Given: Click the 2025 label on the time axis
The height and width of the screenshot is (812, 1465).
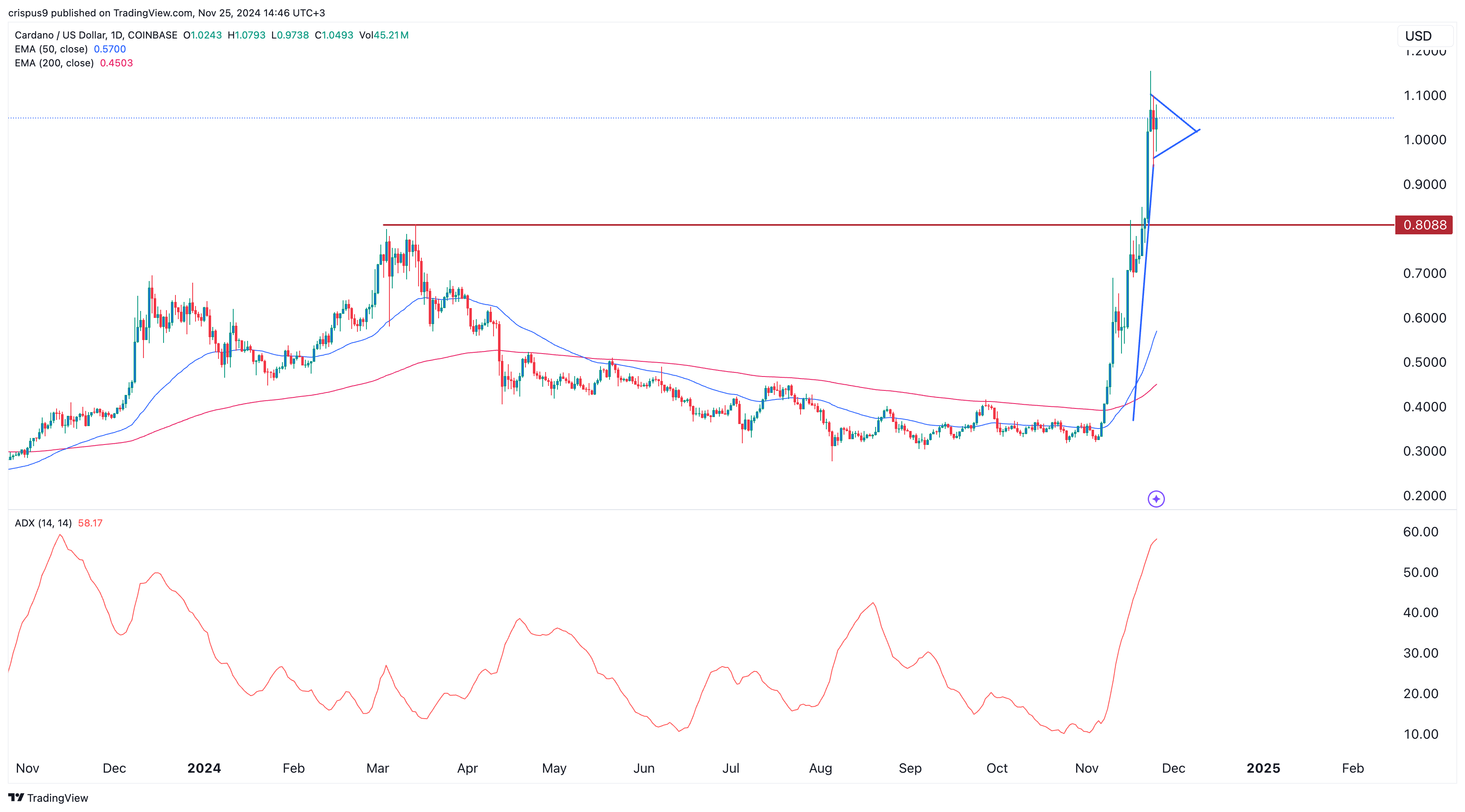Looking at the screenshot, I should pos(1263,768).
